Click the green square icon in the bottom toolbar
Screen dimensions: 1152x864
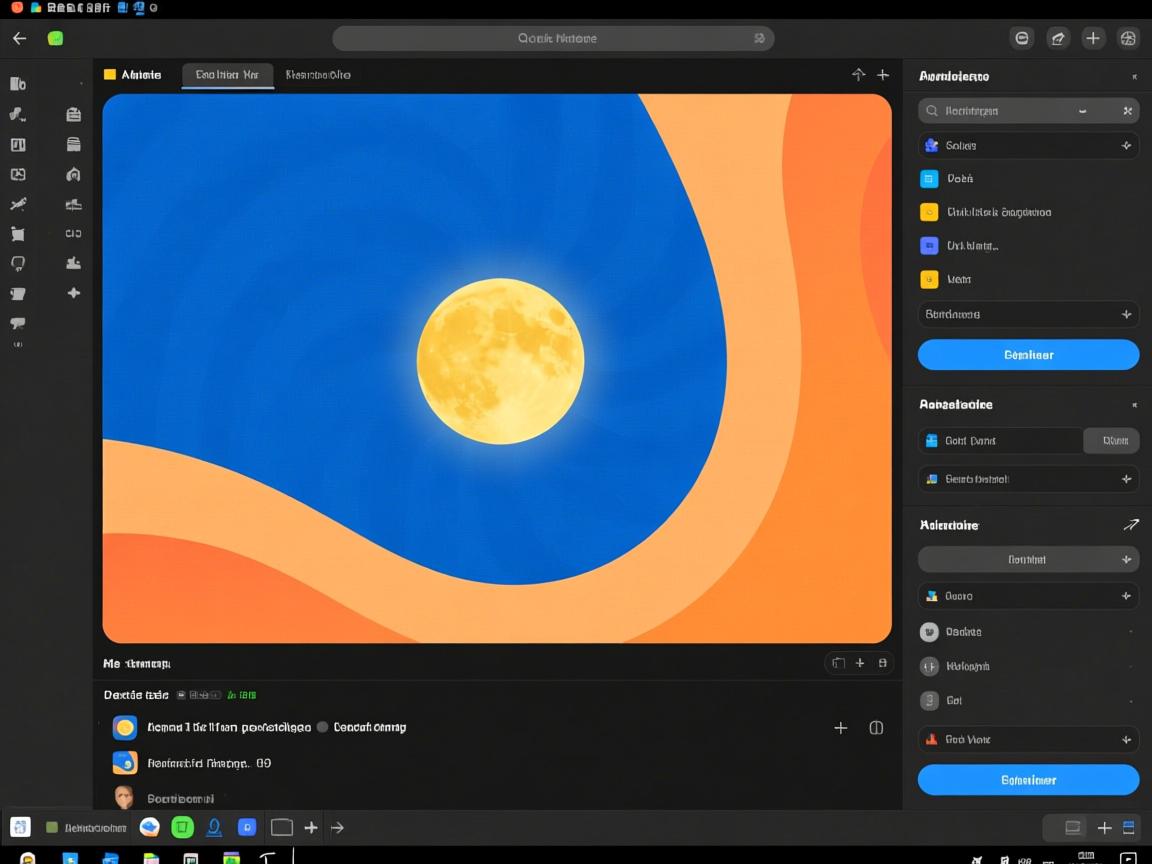[182, 827]
